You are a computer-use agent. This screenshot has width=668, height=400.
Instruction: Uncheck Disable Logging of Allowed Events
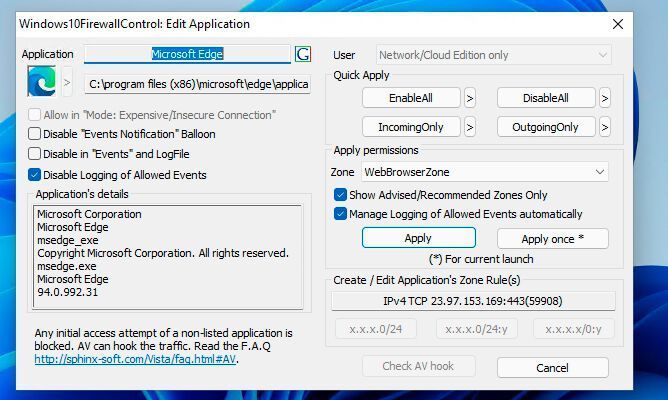(x=35, y=175)
